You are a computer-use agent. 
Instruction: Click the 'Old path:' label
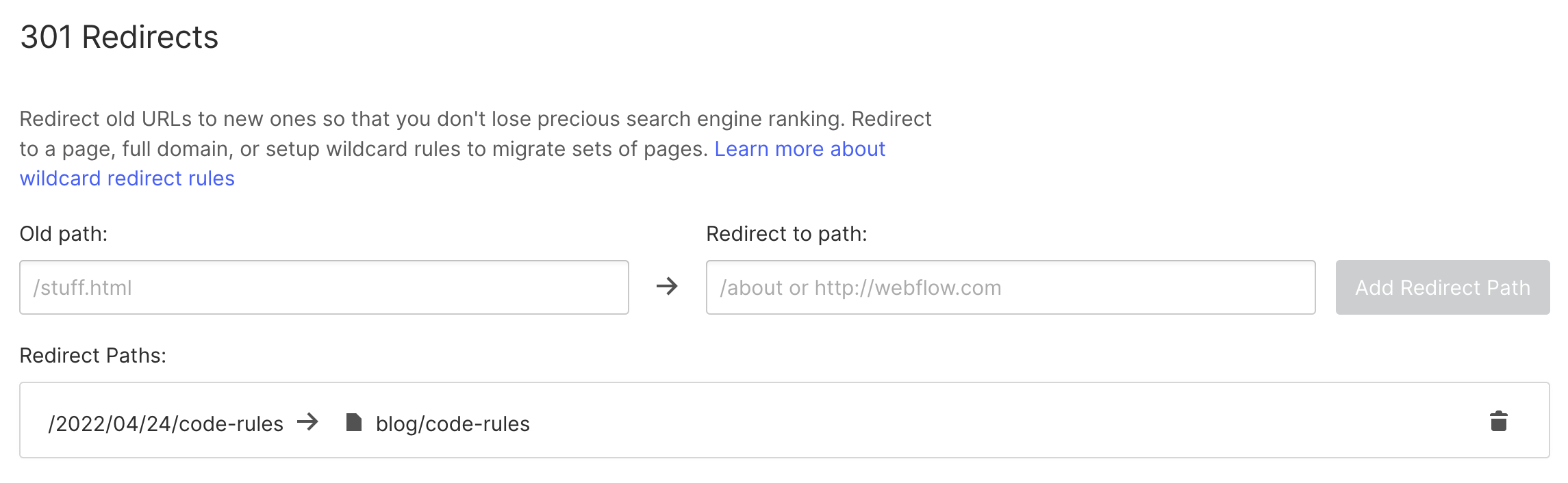pos(64,234)
